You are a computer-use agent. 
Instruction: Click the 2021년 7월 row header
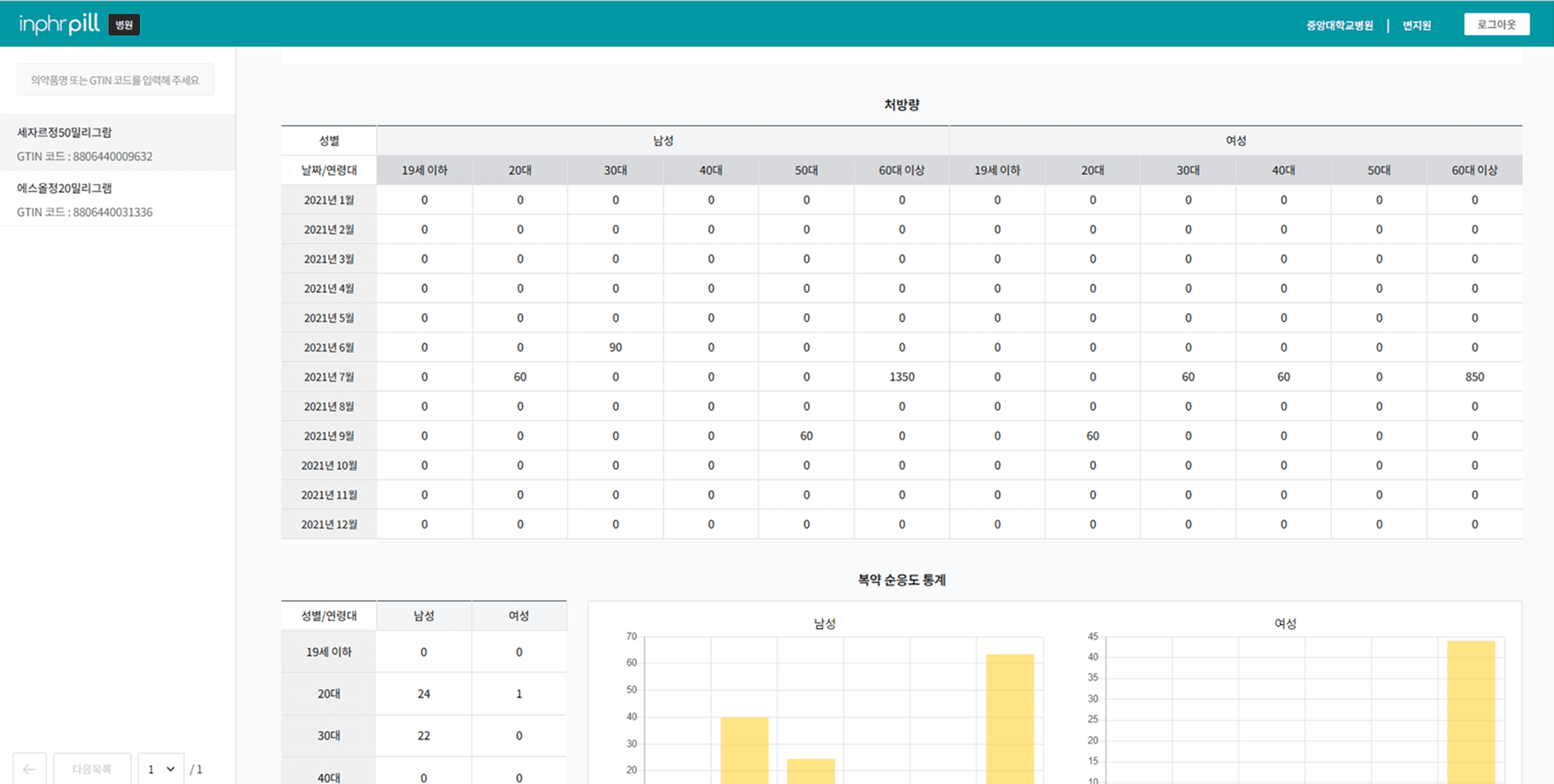click(328, 377)
